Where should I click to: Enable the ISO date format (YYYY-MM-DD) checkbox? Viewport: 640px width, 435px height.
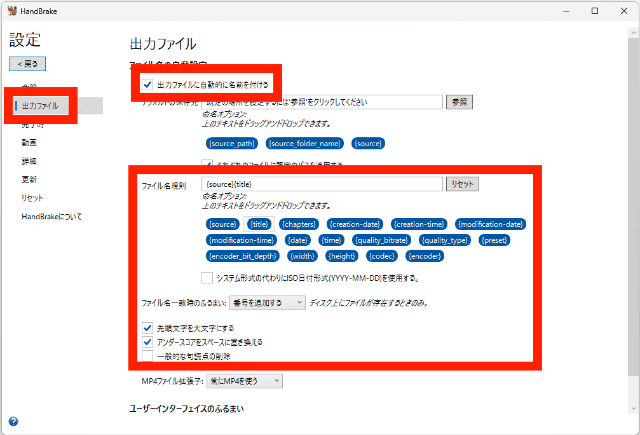coord(207,278)
